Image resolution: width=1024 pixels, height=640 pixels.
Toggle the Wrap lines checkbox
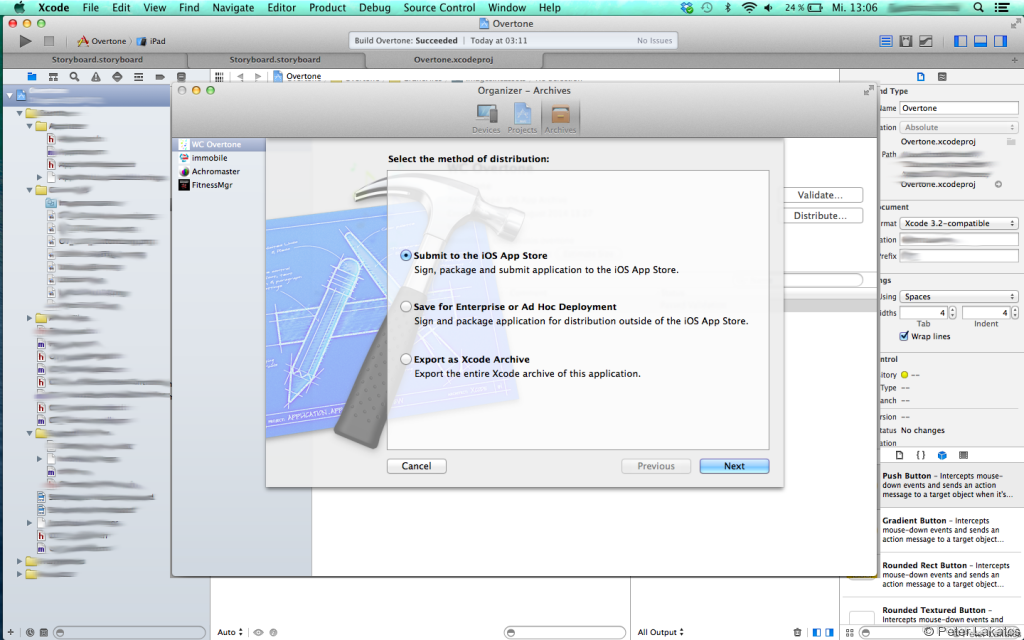(904, 336)
